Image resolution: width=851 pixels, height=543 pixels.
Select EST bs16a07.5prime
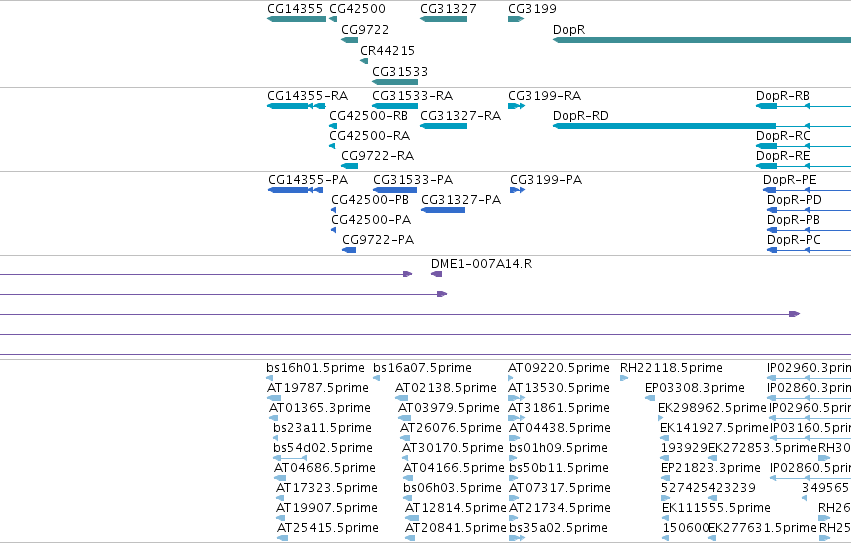tap(377, 378)
